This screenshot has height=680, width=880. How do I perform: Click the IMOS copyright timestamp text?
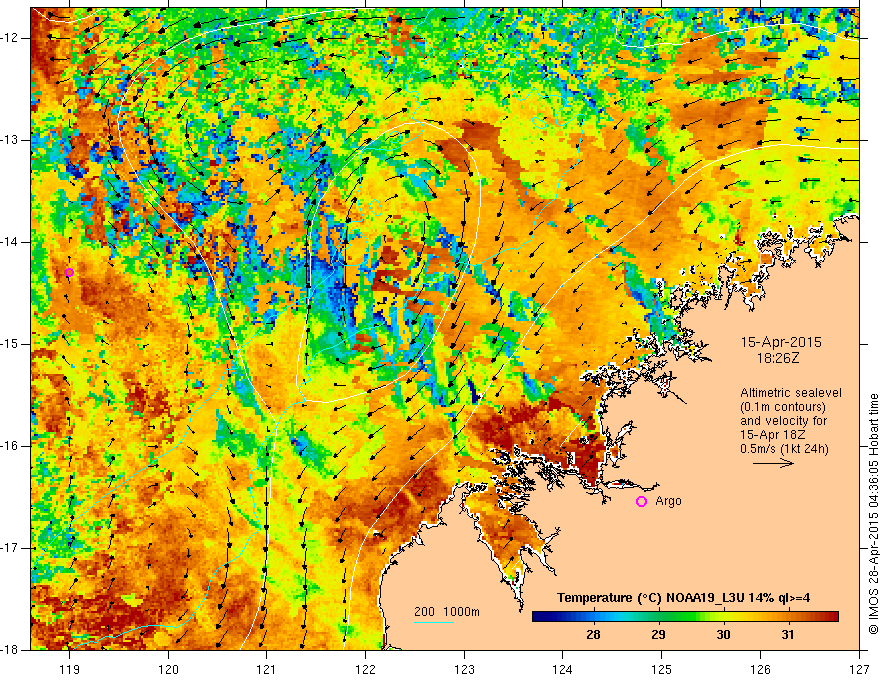(873, 513)
